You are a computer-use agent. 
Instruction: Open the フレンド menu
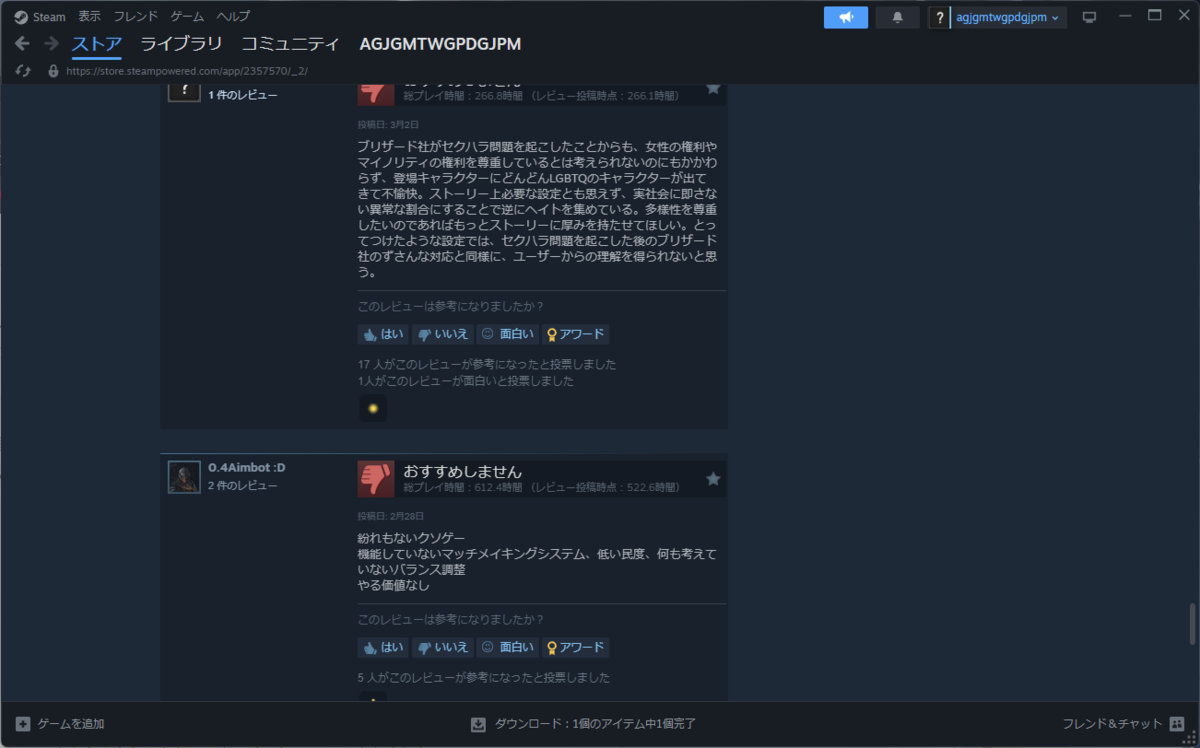(x=136, y=16)
